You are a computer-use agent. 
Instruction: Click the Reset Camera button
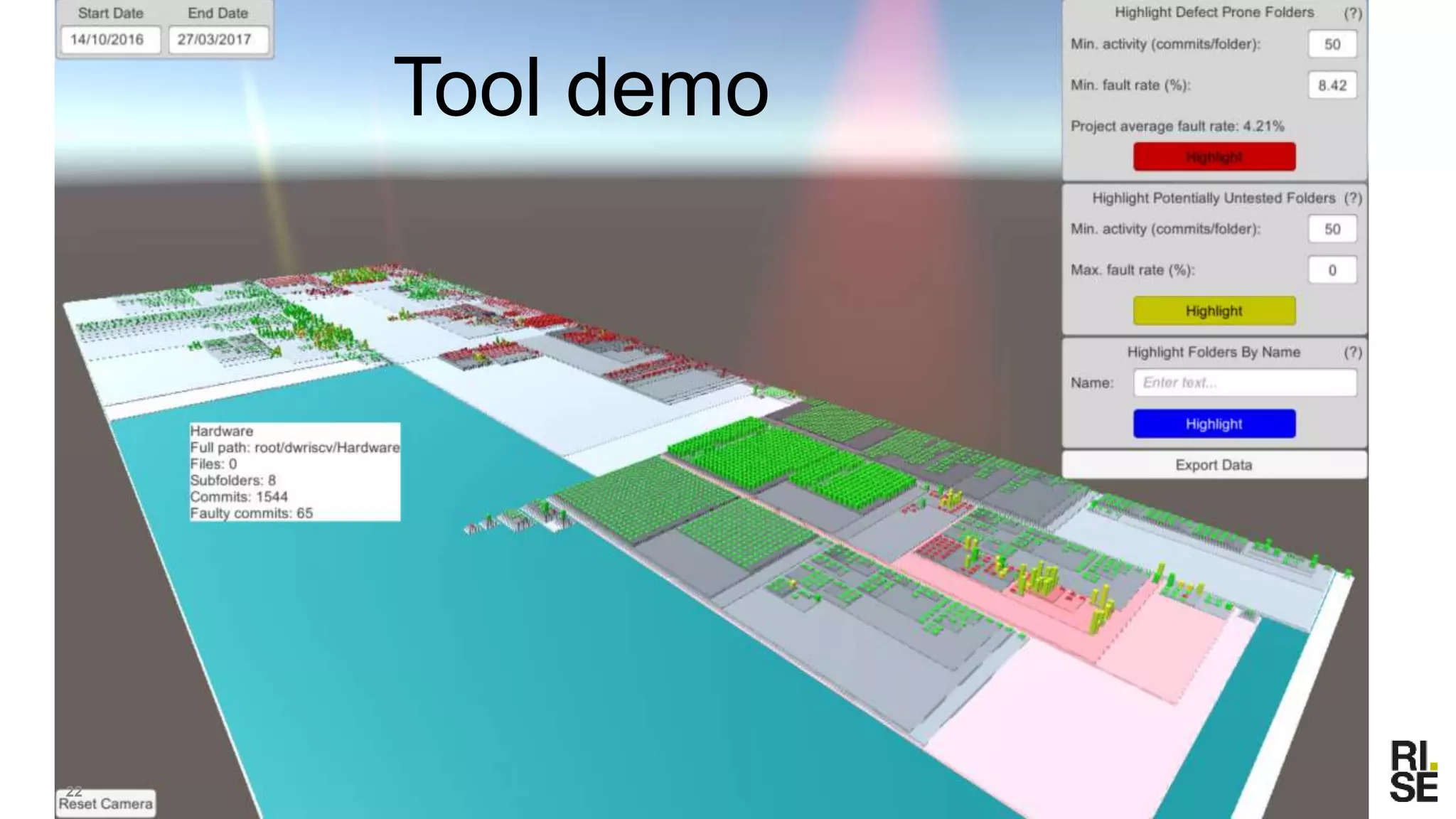tap(106, 804)
